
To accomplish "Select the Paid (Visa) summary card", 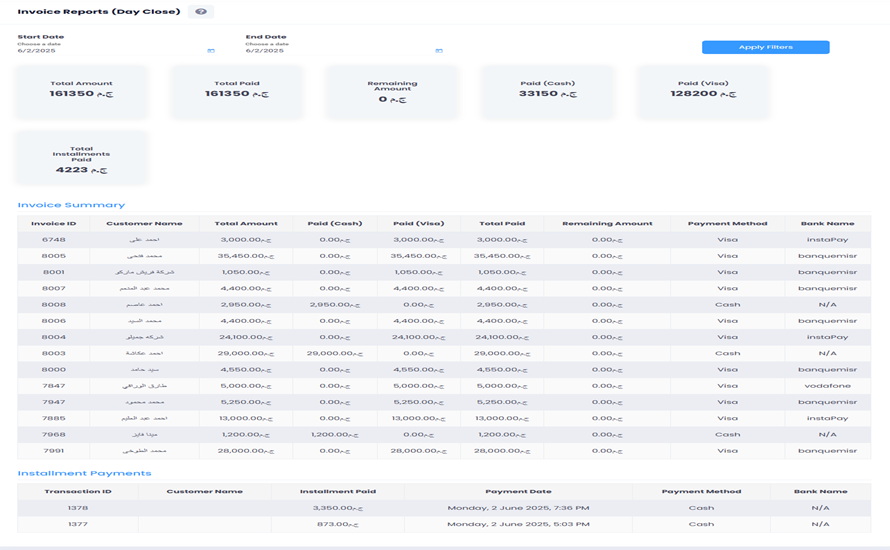I will tap(703, 92).
